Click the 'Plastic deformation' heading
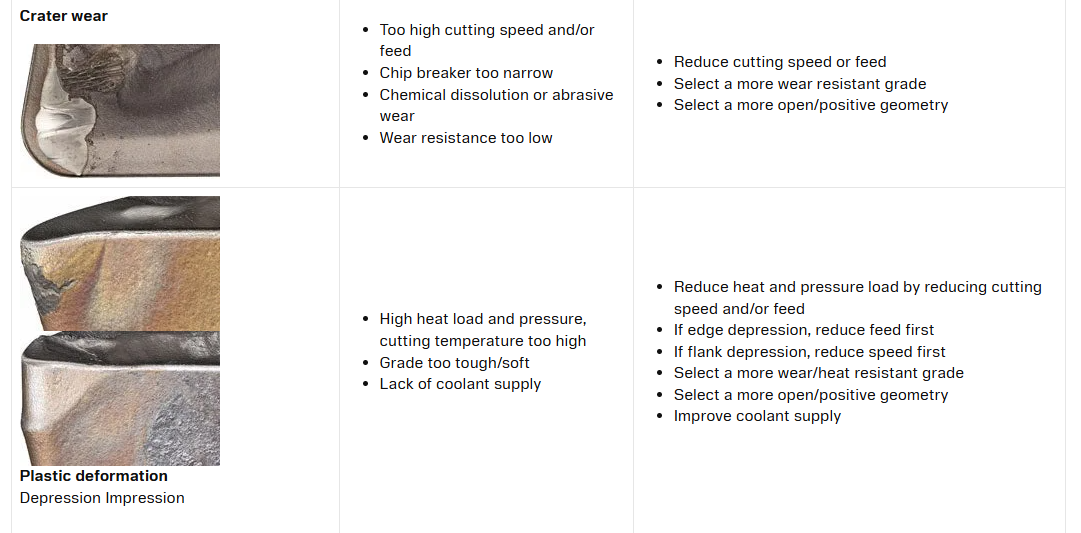 tap(94, 476)
